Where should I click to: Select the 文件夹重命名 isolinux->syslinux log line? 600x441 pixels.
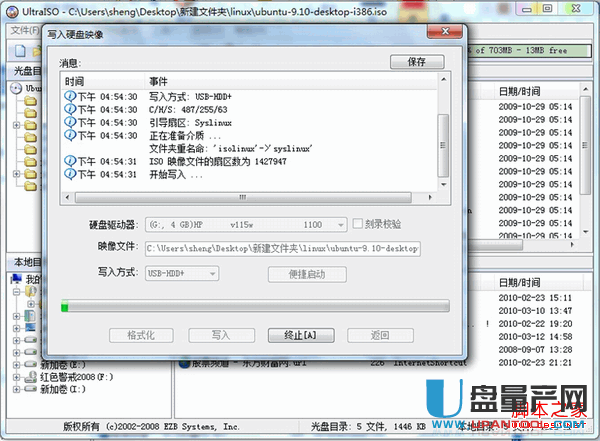pos(231,149)
